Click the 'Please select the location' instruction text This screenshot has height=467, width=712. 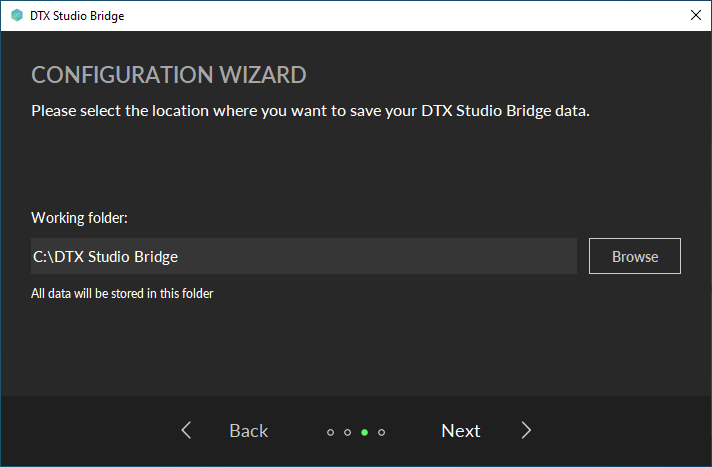tap(310, 110)
